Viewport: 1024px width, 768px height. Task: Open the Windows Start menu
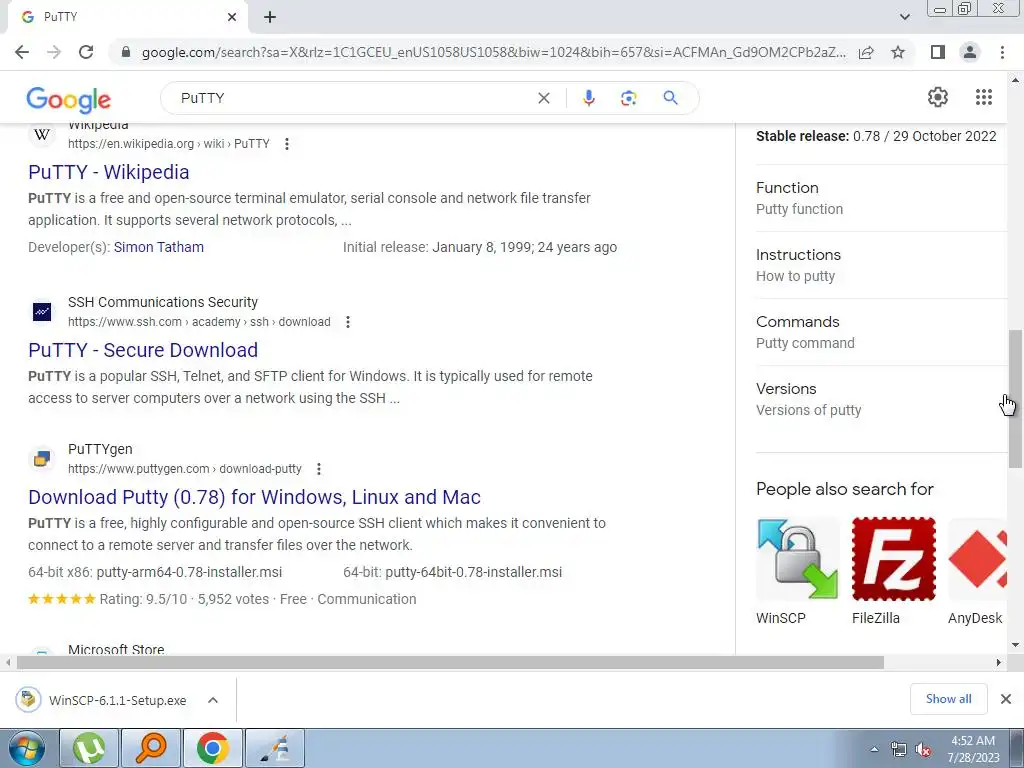(27, 748)
